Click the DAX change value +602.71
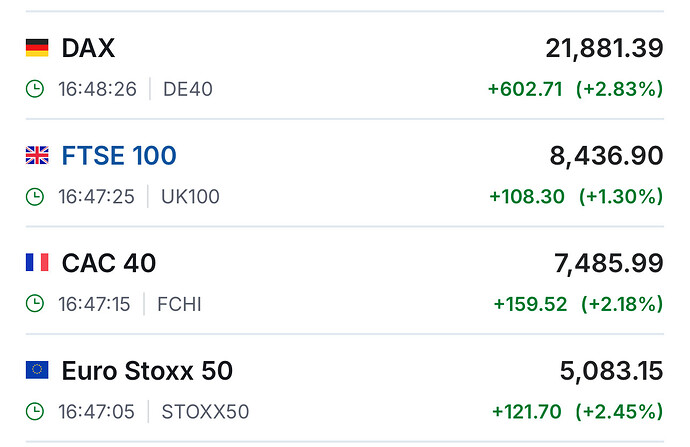Viewport: 690px width, 447px height. pos(525,89)
